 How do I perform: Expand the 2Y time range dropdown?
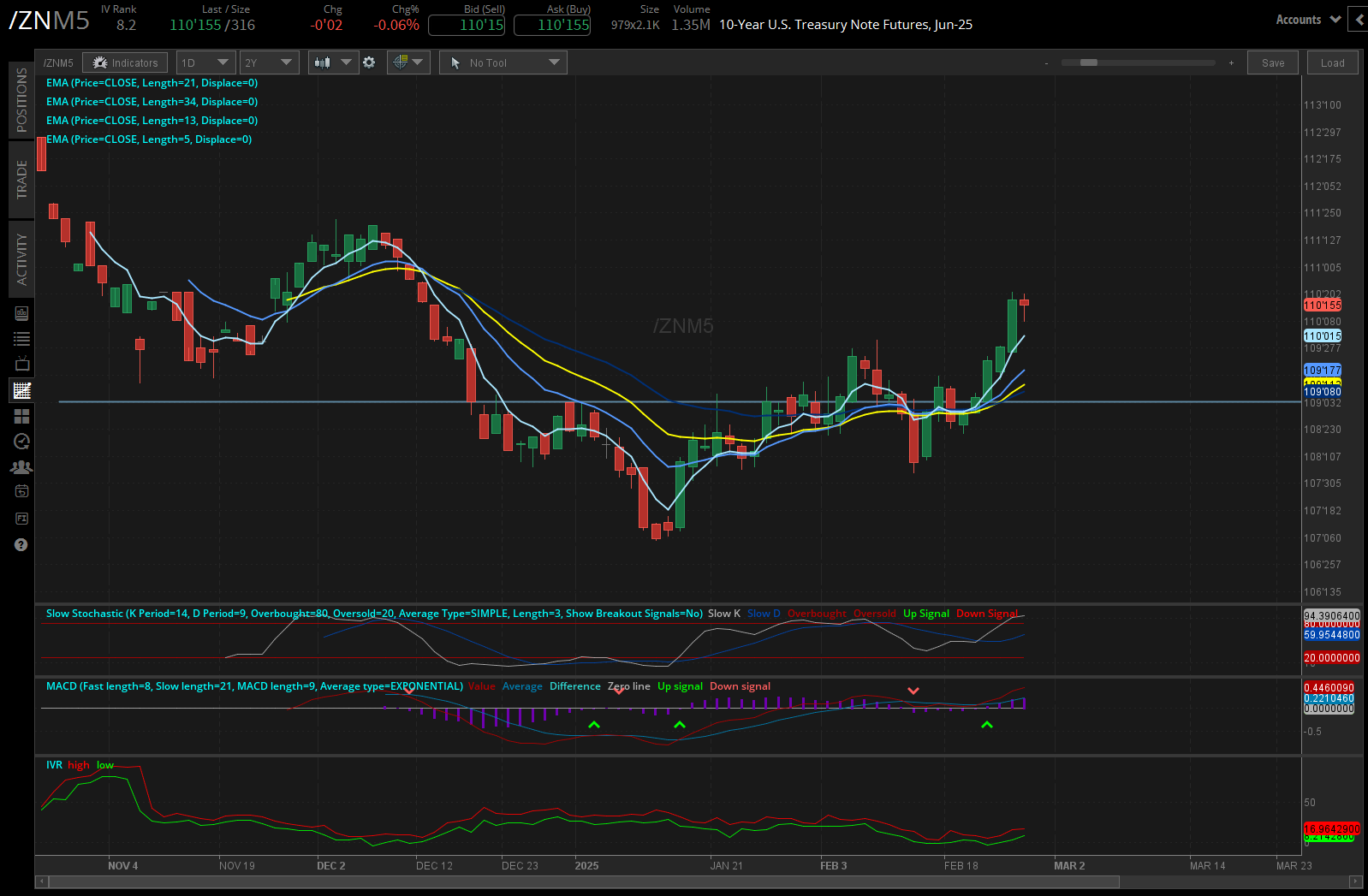269,62
